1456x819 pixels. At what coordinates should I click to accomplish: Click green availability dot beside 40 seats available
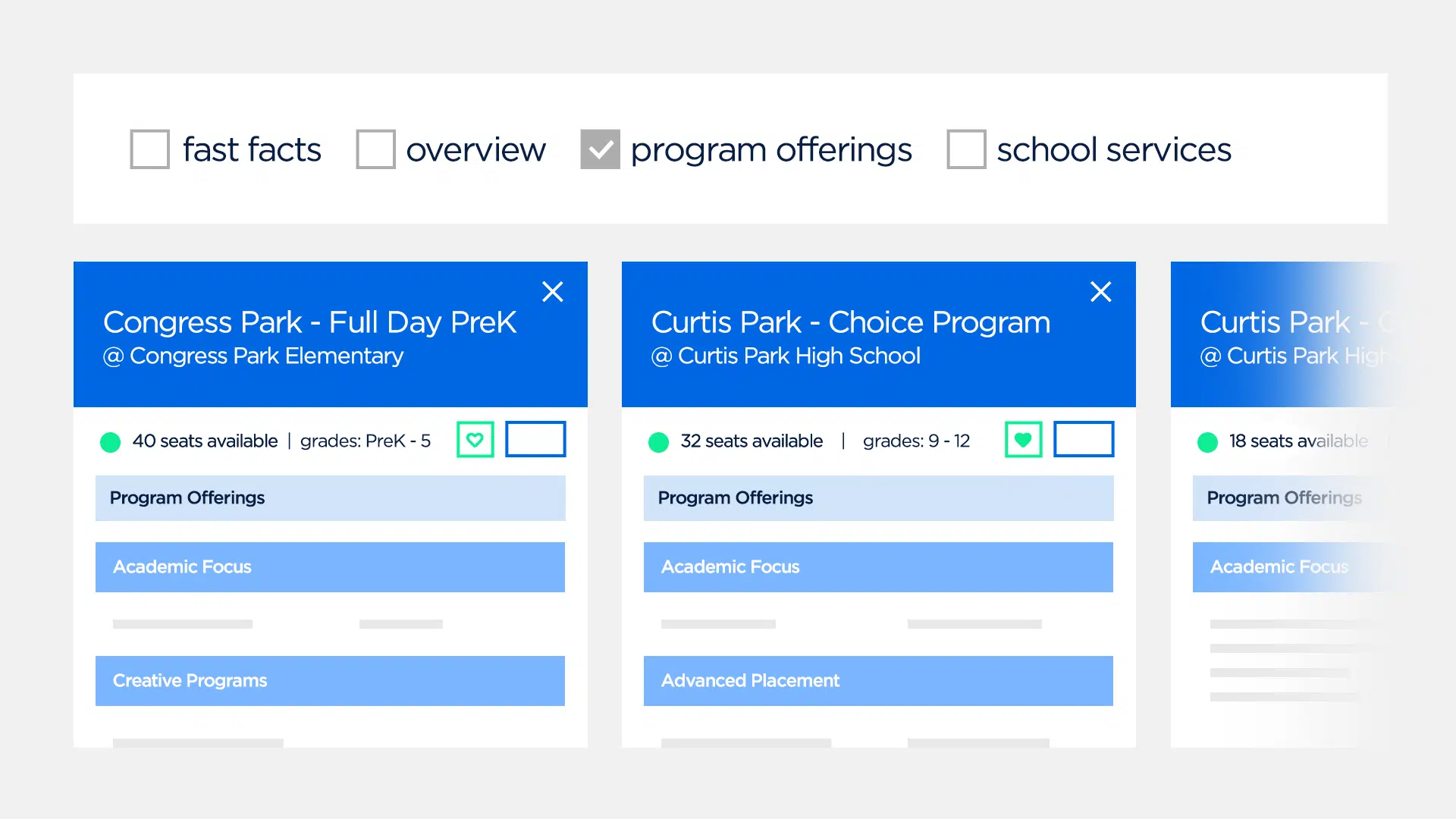[x=110, y=441]
